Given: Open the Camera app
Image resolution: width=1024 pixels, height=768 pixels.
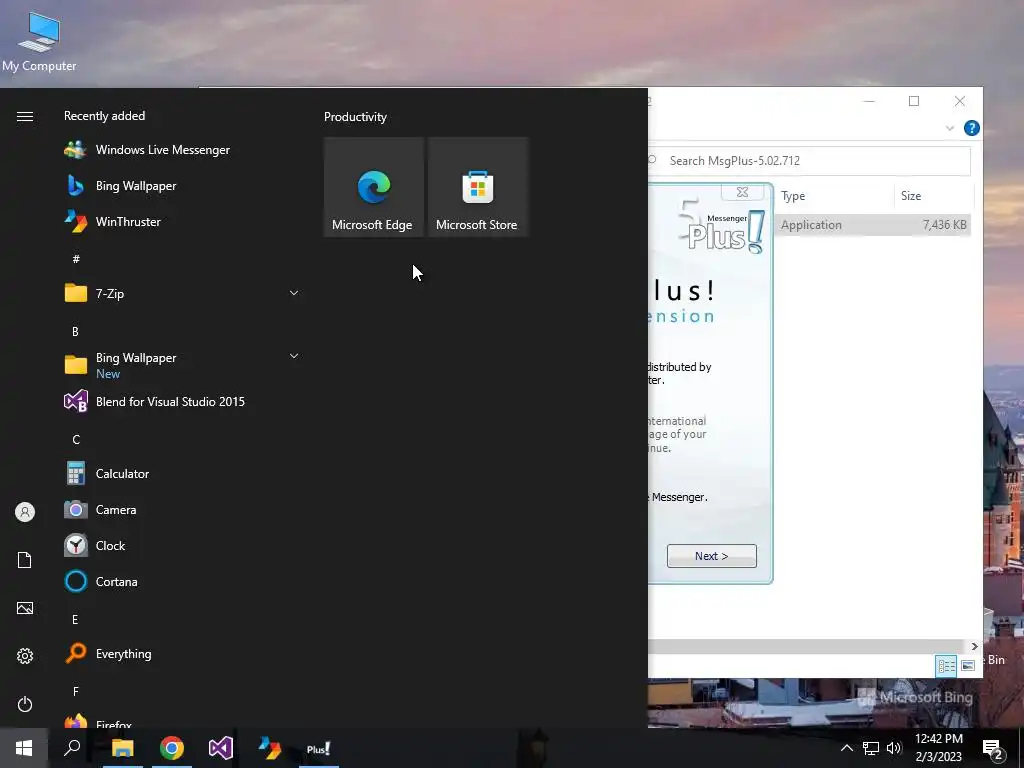Looking at the screenshot, I should coord(182,509).
